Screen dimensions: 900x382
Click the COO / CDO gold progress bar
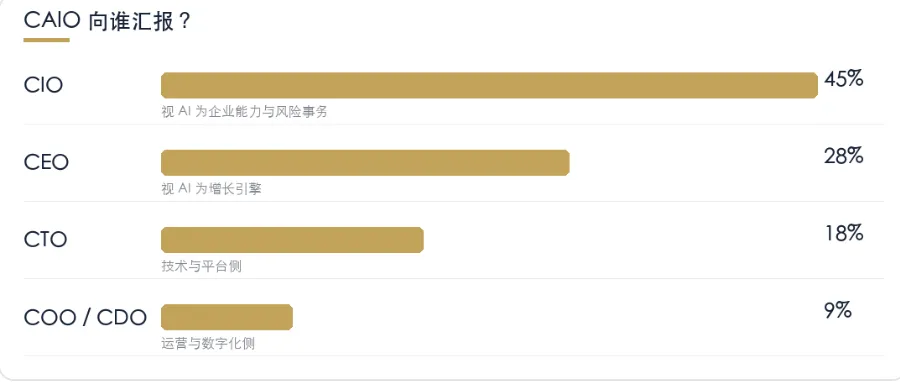(227, 317)
